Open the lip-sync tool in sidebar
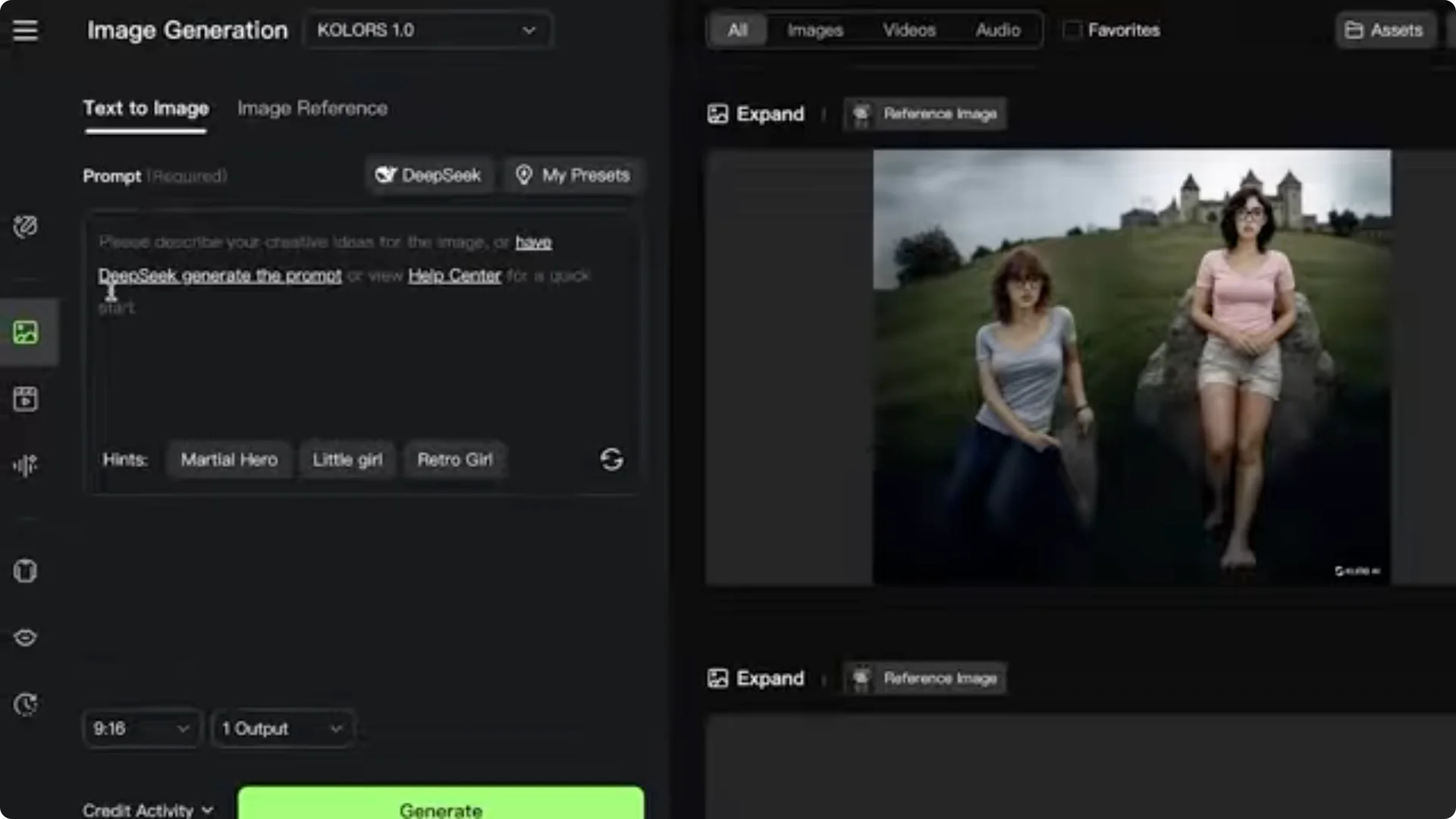The image size is (1456, 819). (26, 638)
